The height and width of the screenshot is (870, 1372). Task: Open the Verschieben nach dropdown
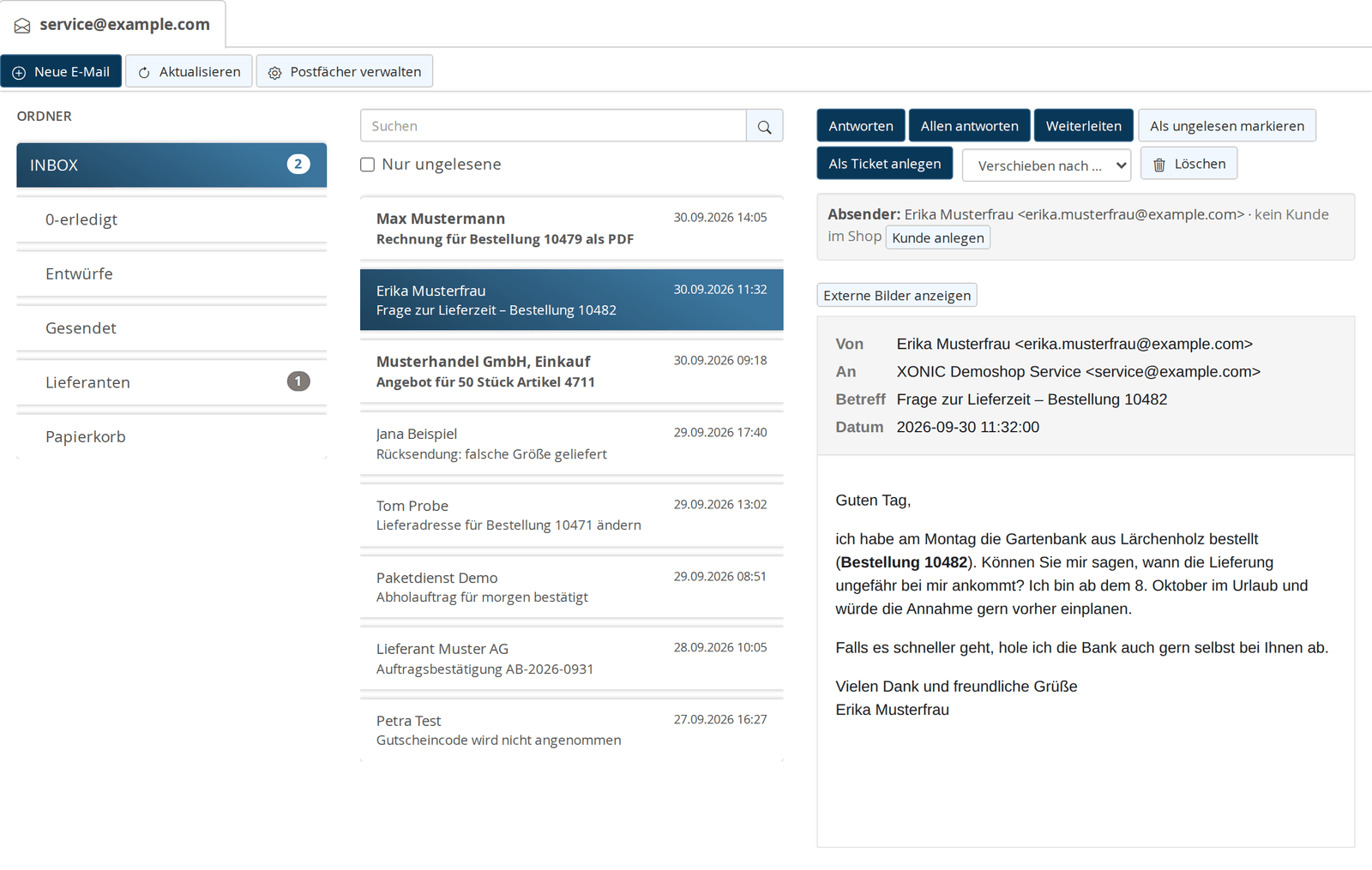point(1046,165)
